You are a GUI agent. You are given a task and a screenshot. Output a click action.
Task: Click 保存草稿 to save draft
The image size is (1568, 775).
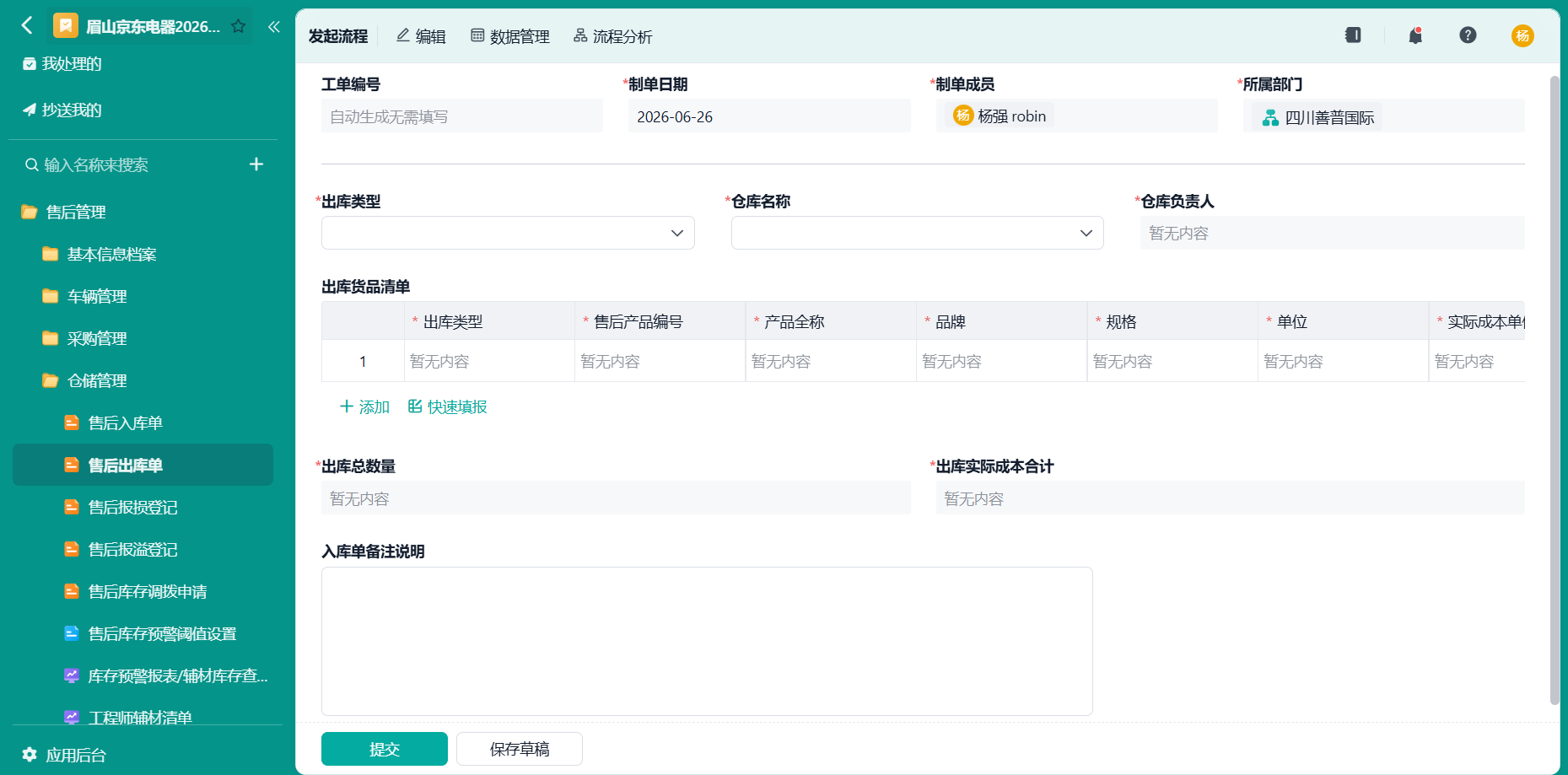(x=520, y=749)
